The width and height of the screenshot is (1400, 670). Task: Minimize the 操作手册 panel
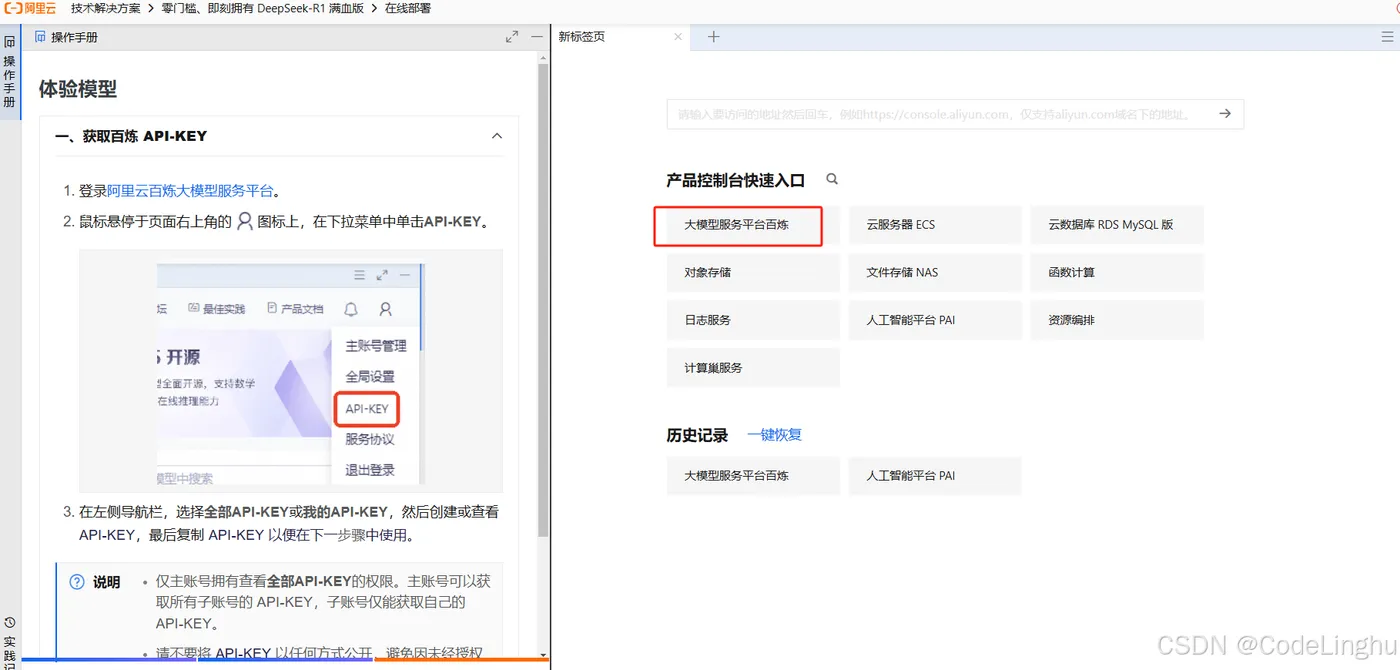pos(537,37)
